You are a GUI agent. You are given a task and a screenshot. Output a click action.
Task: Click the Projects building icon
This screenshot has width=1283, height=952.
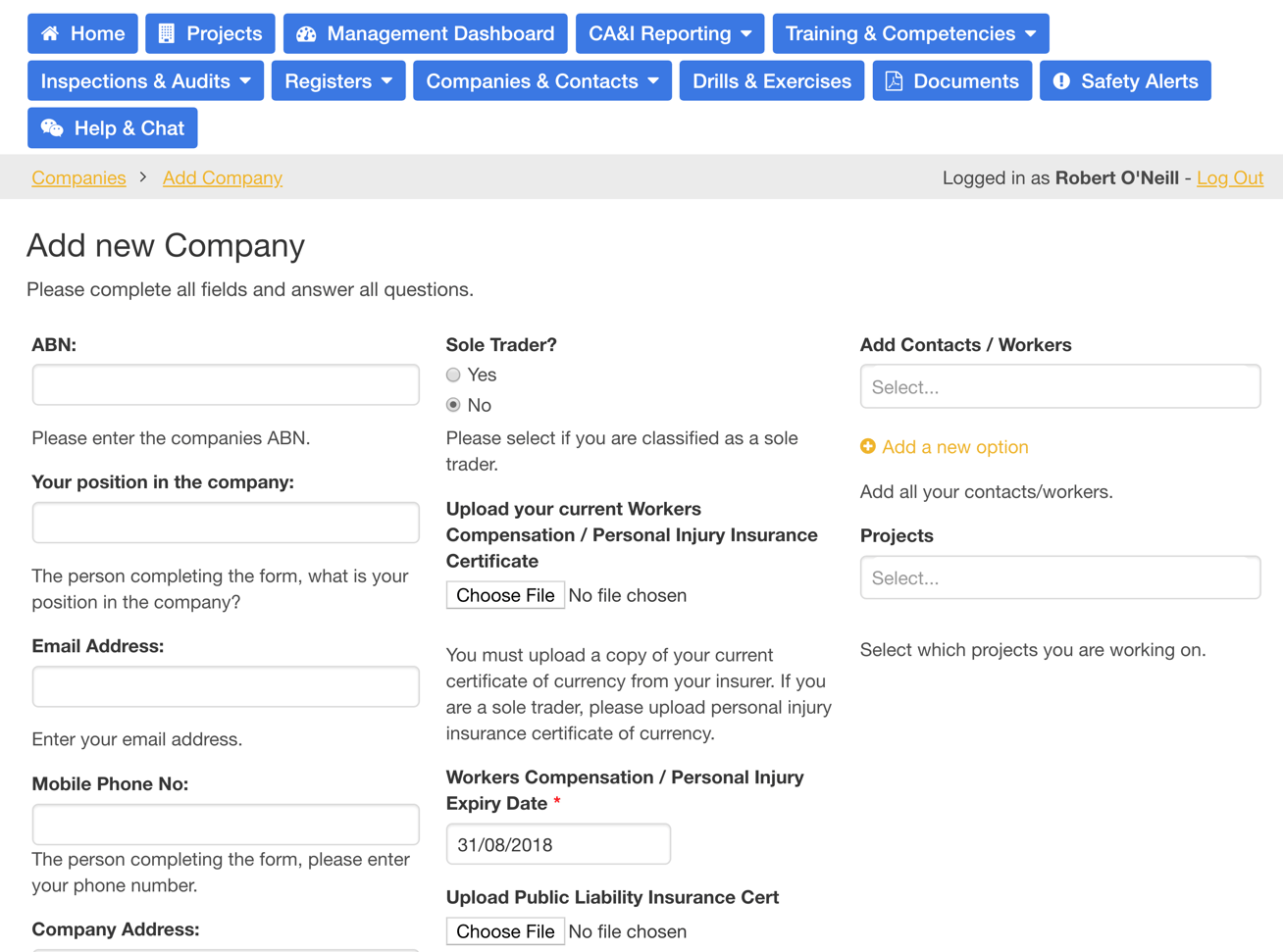coord(162,33)
